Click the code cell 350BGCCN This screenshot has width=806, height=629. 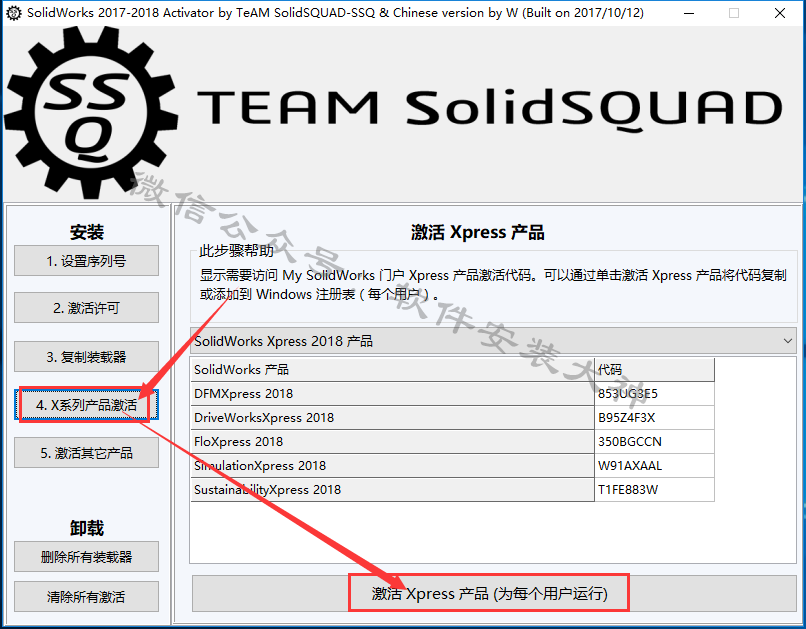(x=654, y=441)
